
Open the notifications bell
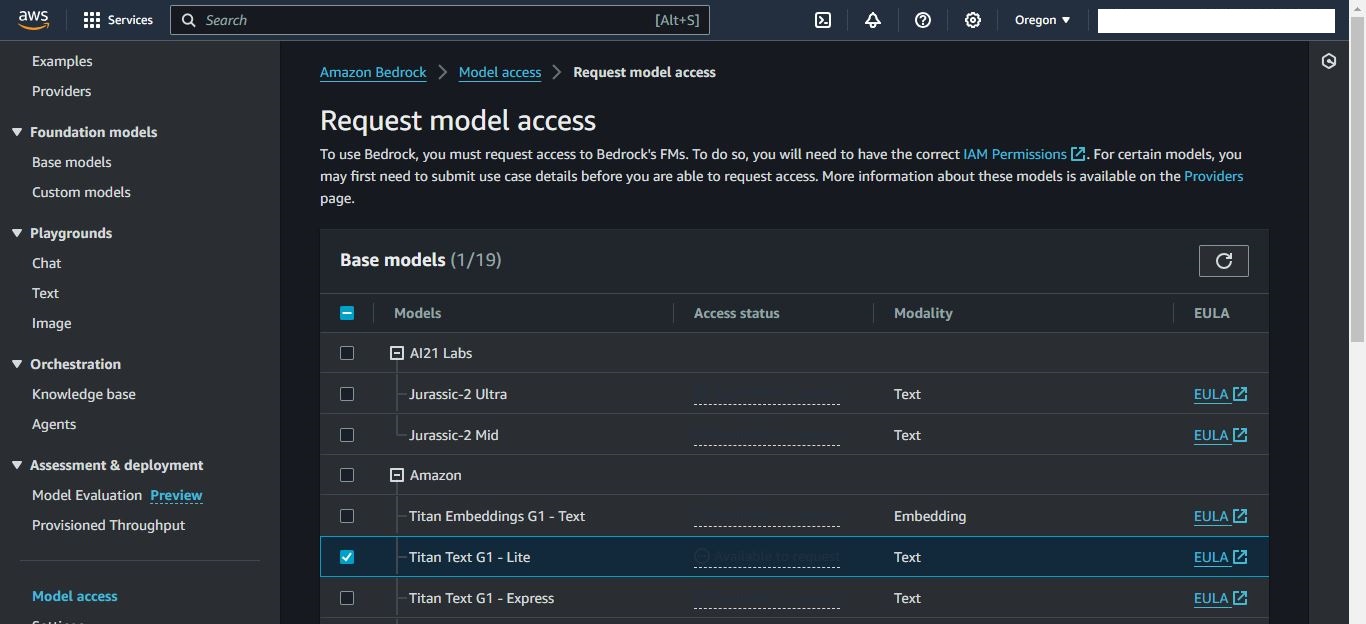[873, 20]
